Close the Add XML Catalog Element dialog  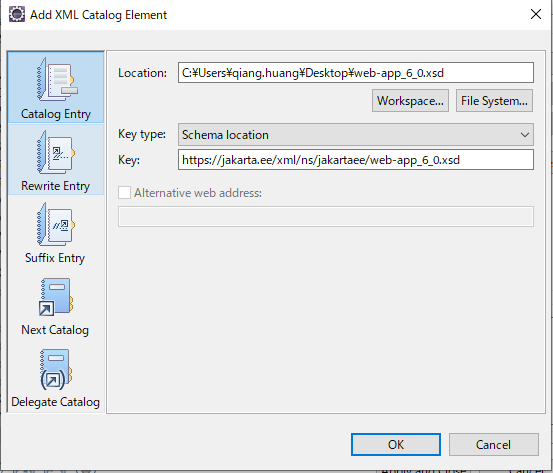click(x=536, y=14)
